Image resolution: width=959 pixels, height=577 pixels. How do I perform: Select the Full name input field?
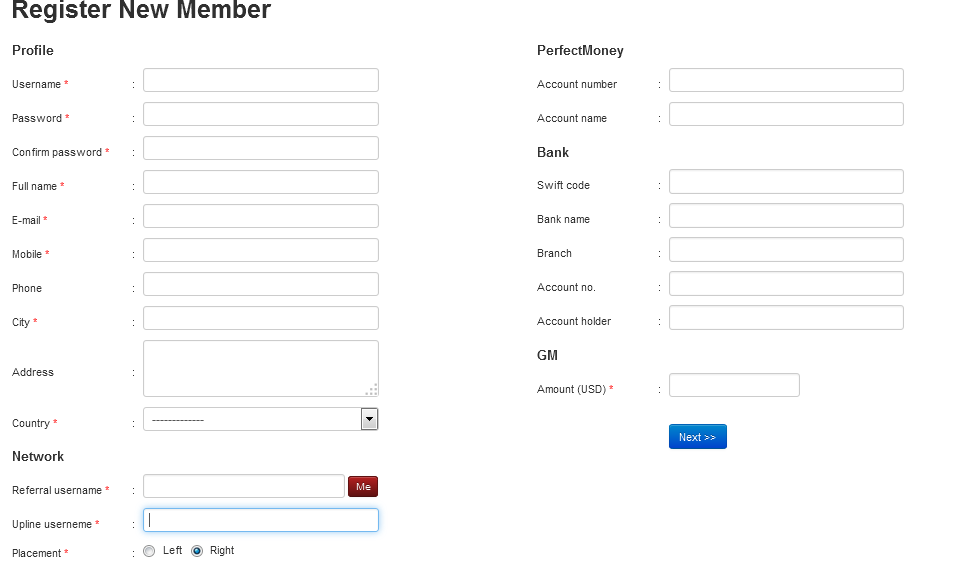(x=260, y=182)
